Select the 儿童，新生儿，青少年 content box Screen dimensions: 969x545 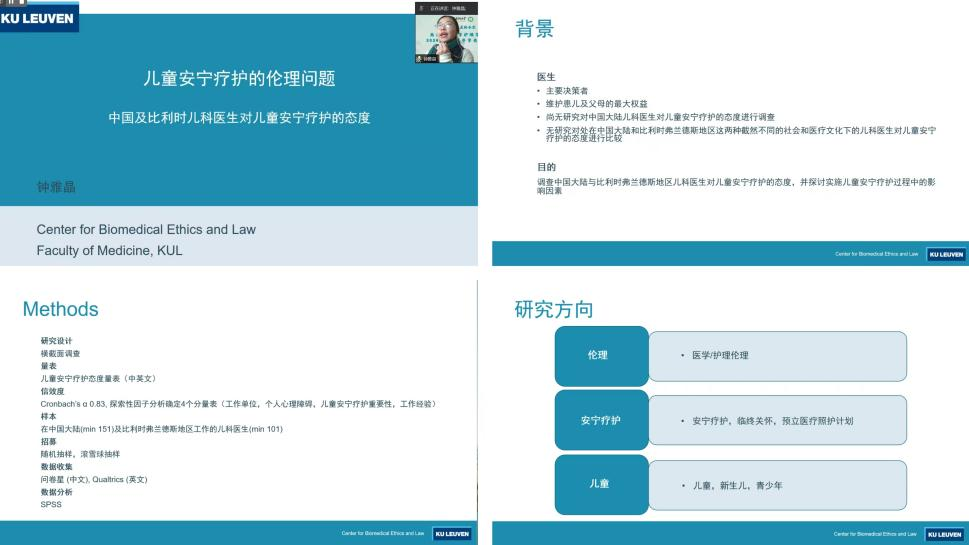click(x=778, y=485)
